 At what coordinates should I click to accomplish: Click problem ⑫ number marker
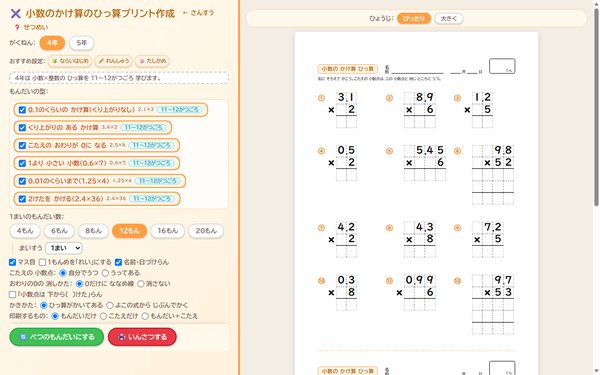[457, 281]
